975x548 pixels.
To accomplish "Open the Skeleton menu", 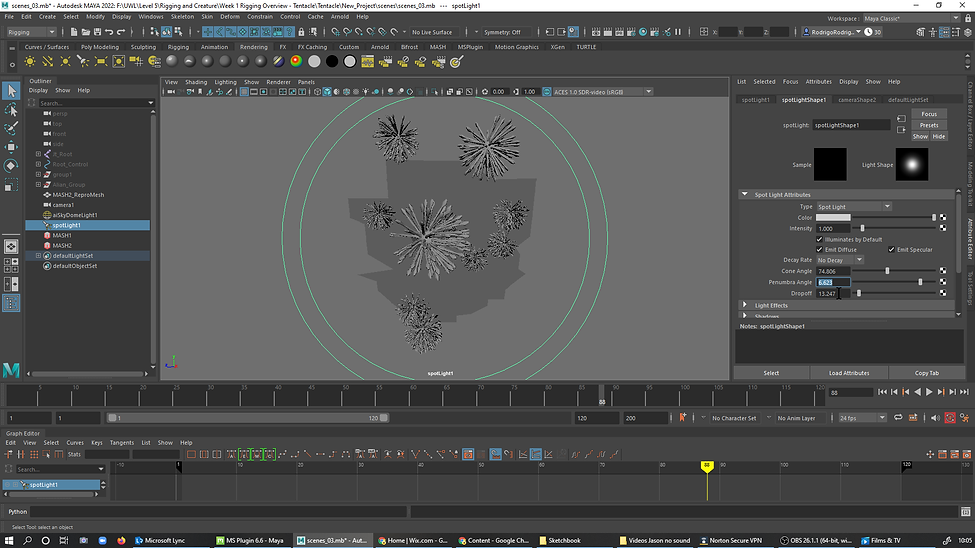I will pos(182,17).
